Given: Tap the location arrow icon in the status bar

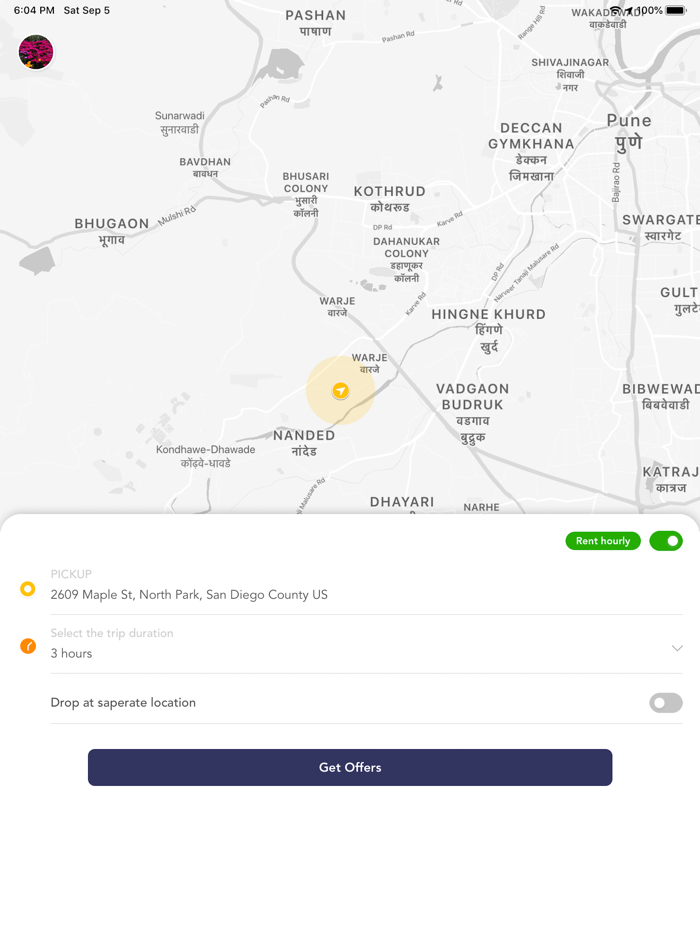Looking at the screenshot, I should coord(628,10).
